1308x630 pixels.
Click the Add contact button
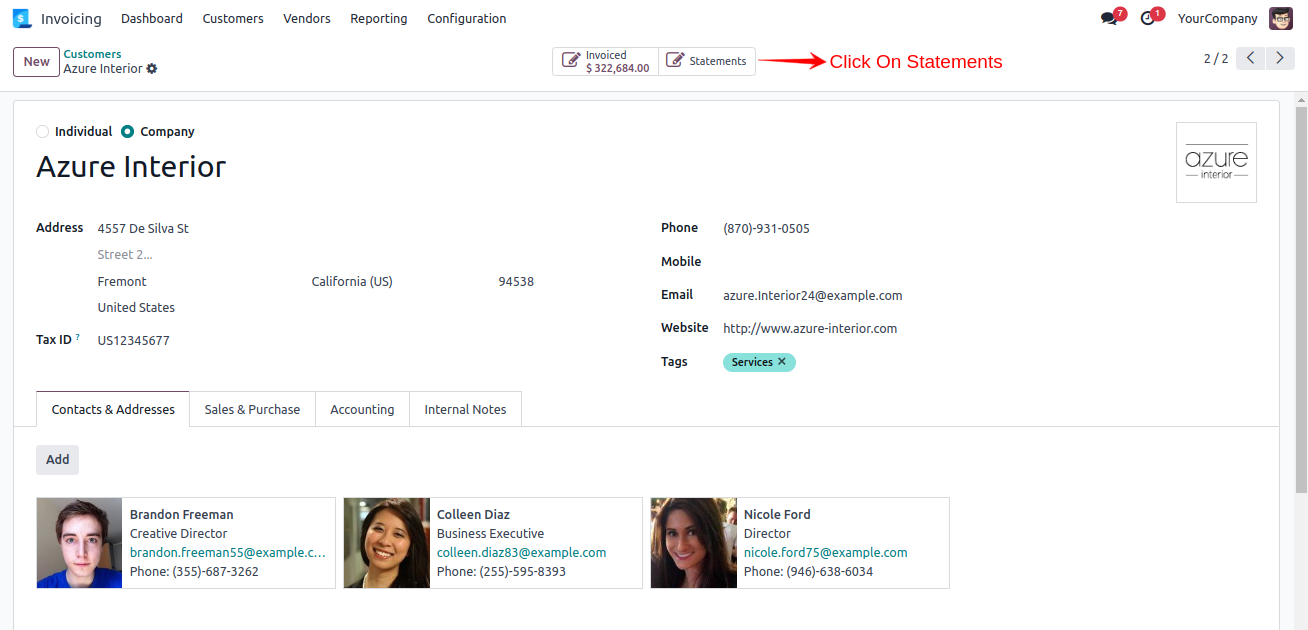58,460
